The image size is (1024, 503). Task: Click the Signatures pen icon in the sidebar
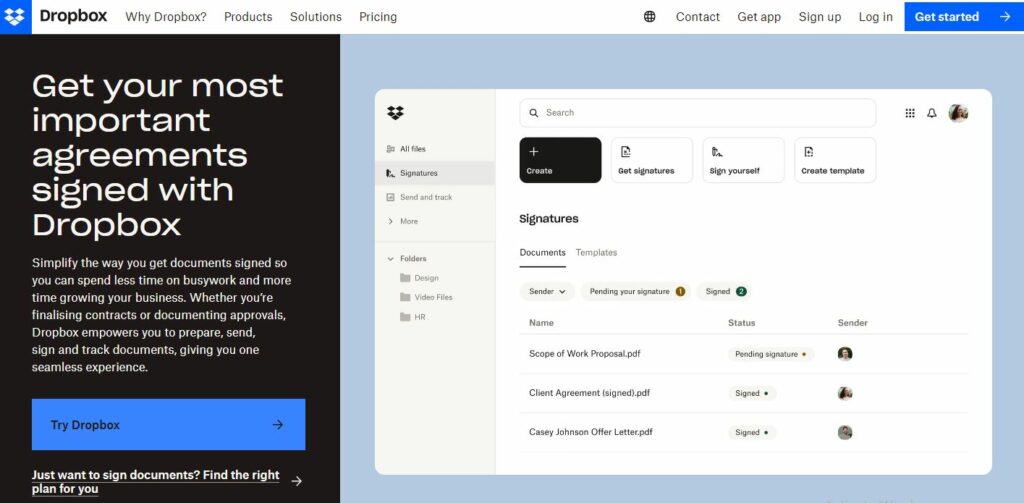(x=391, y=173)
